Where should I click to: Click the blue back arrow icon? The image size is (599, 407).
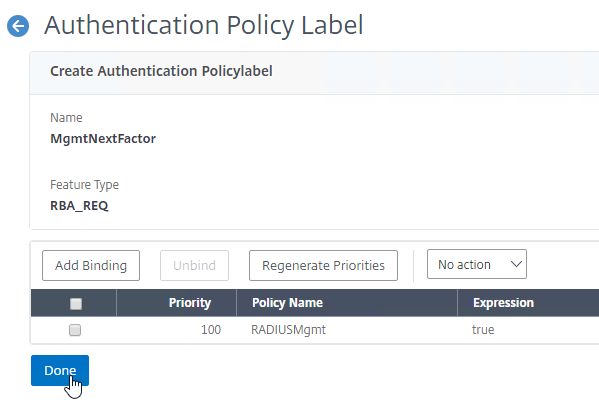pos(18,26)
